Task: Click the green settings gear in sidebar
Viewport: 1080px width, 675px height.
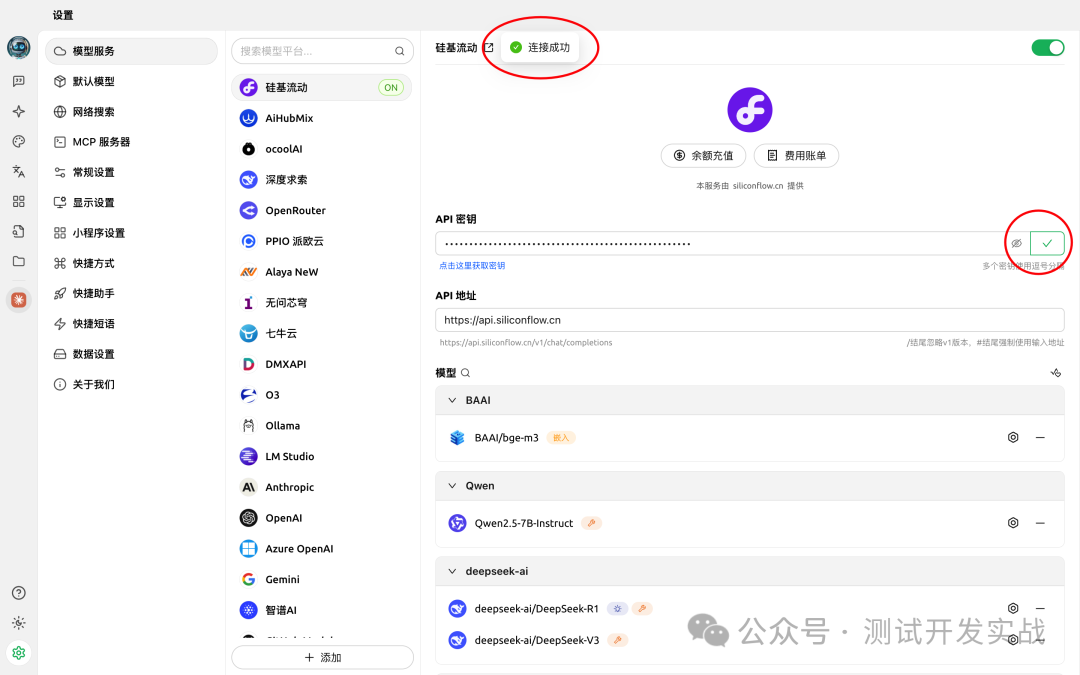Action: click(x=18, y=652)
